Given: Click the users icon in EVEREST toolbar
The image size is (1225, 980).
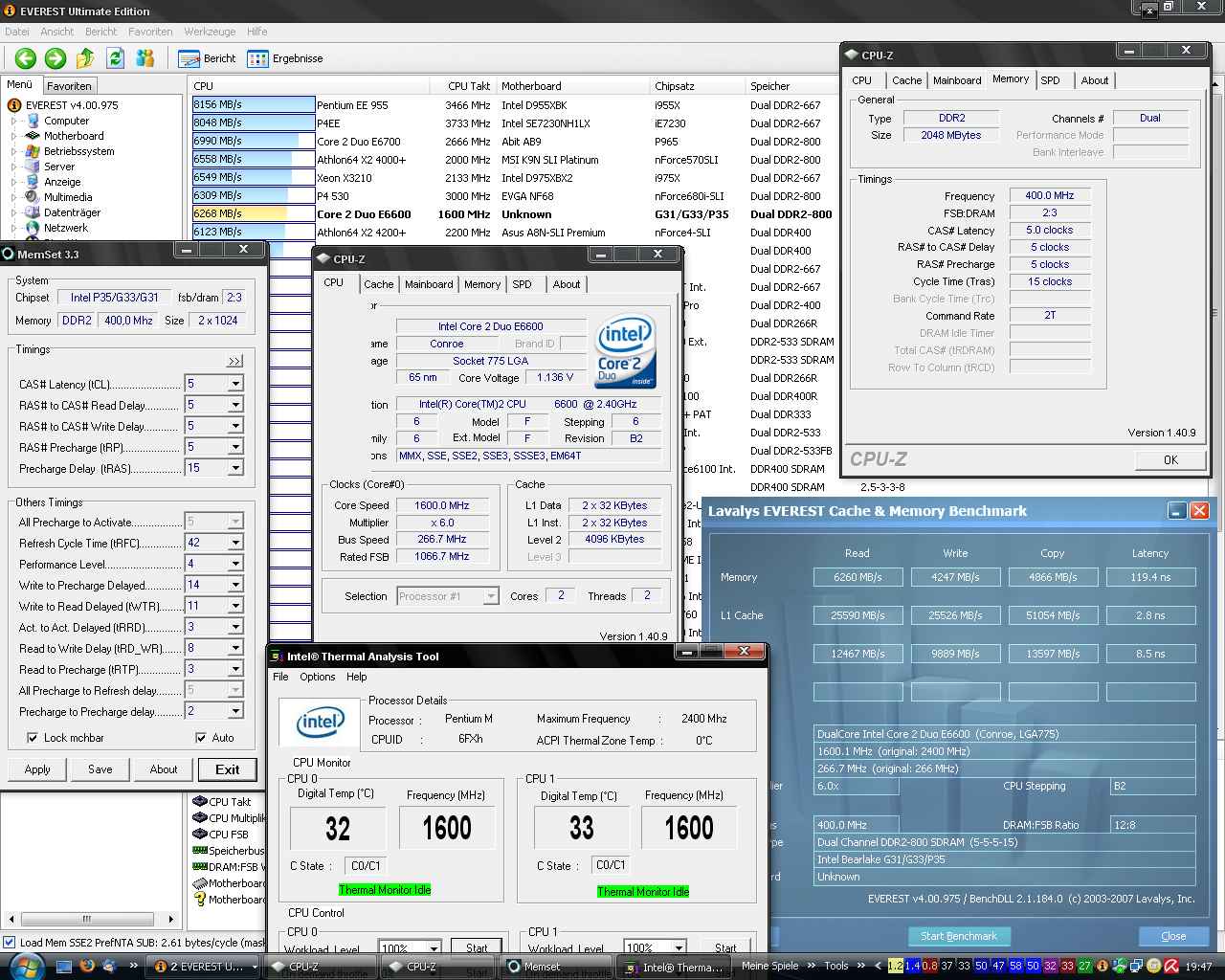Looking at the screenshot, I should [145, 58].
